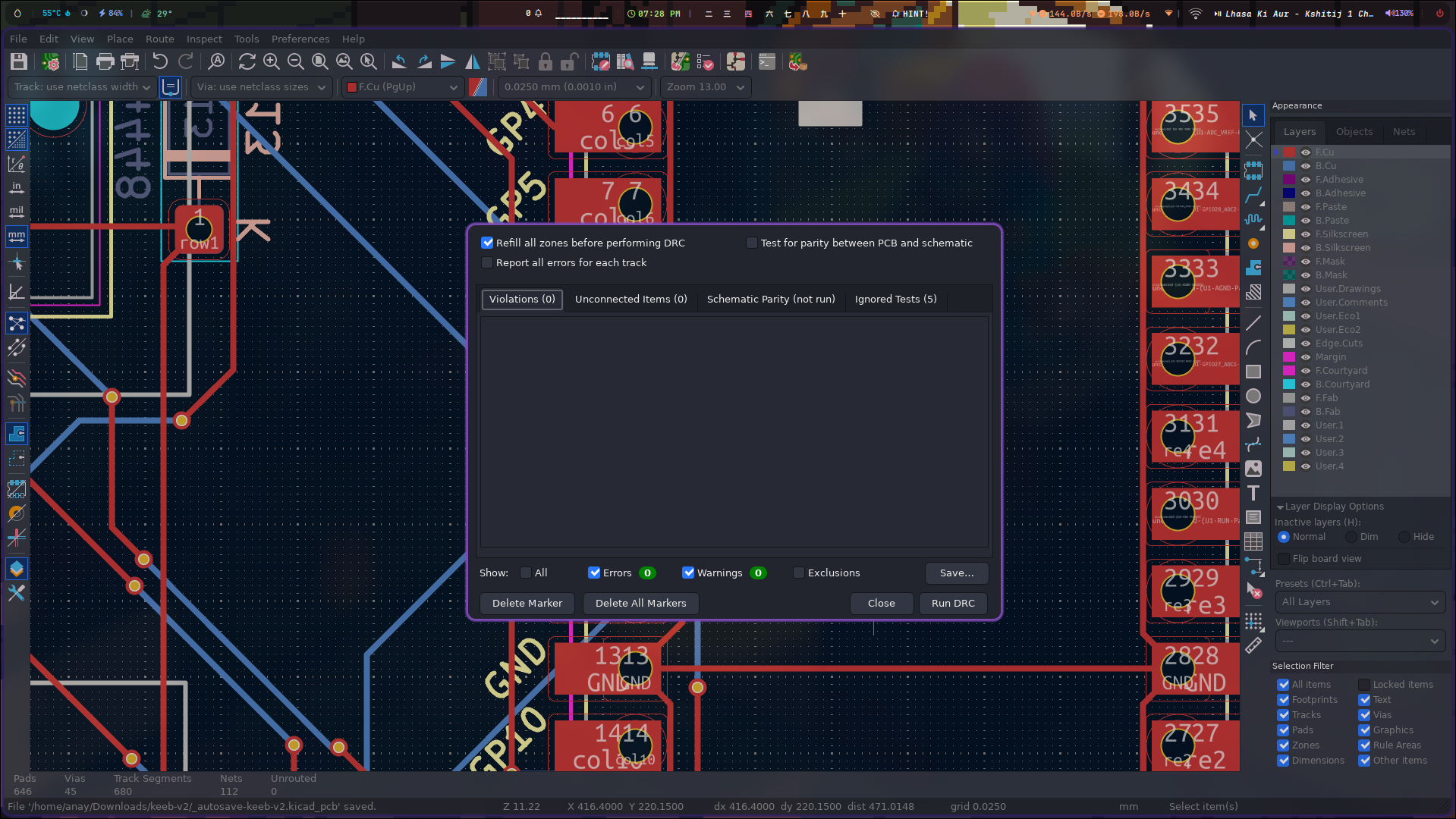Image resolution: width=1456 pixels, height=819 pixels.
Task: Enable Test for parity between PCB and schematic
Action: click(751, 243)
